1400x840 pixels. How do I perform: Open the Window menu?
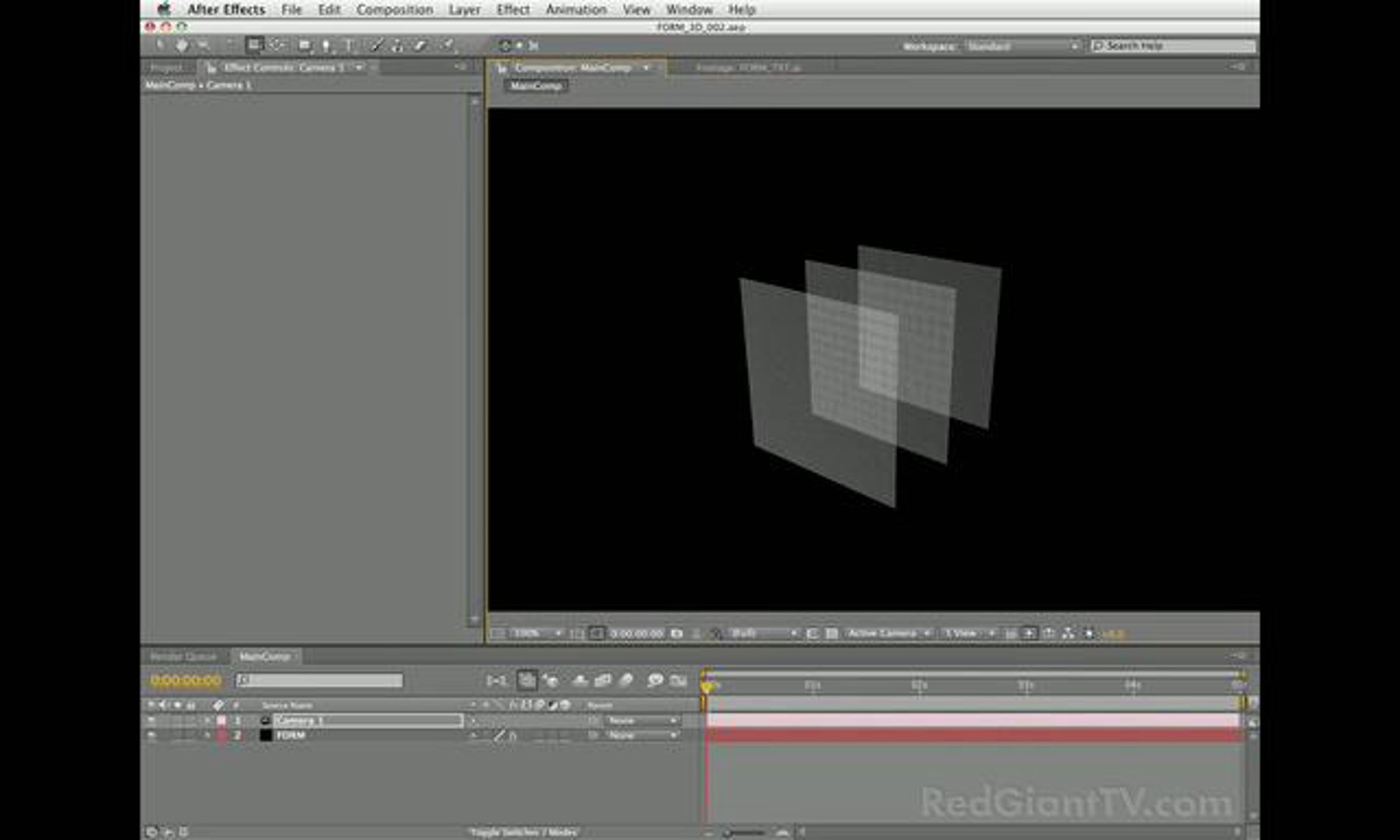(x=689, y=10)
